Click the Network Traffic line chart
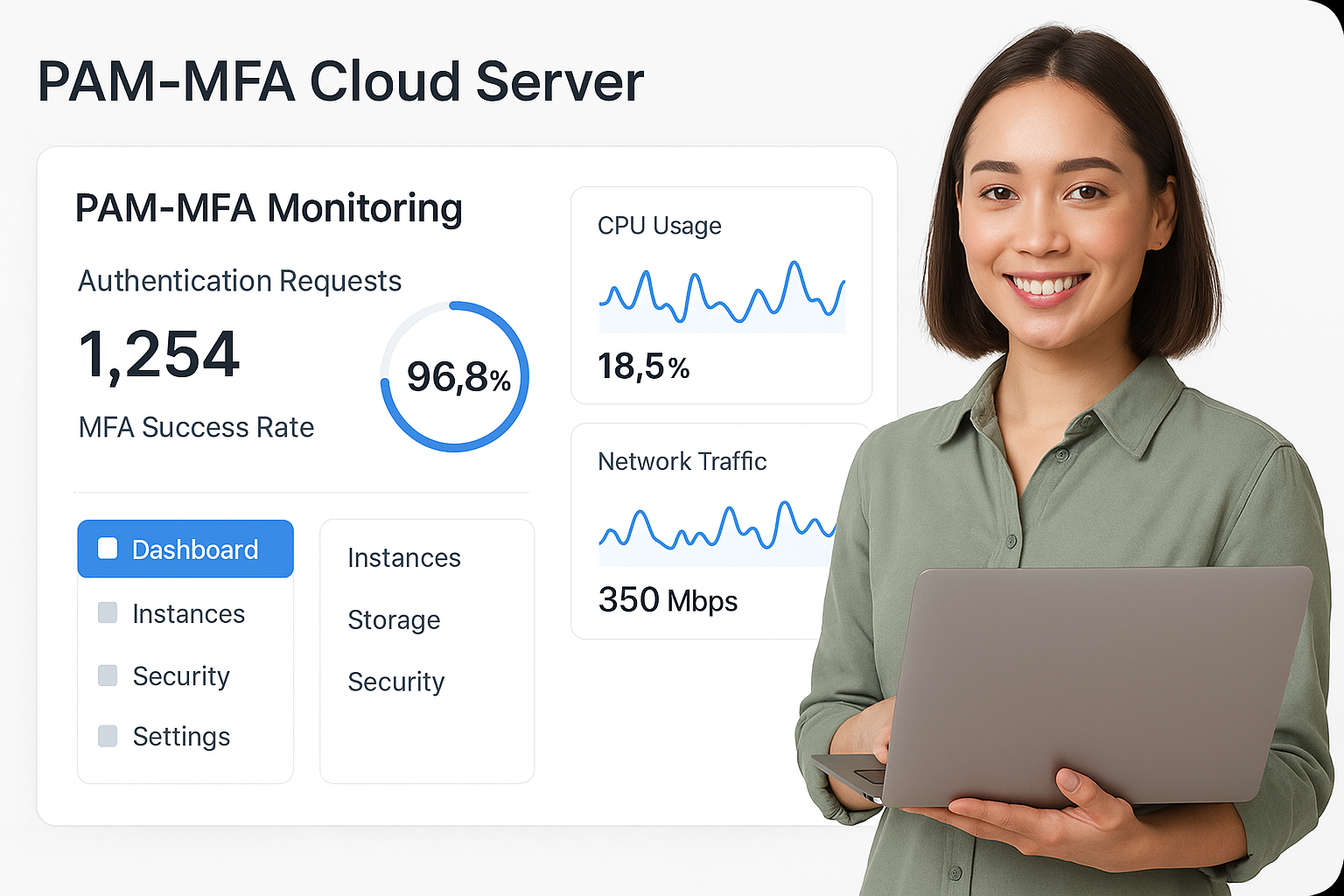Image resolution: width=1344 pixels, height=896 pixels. click(717, 529)
